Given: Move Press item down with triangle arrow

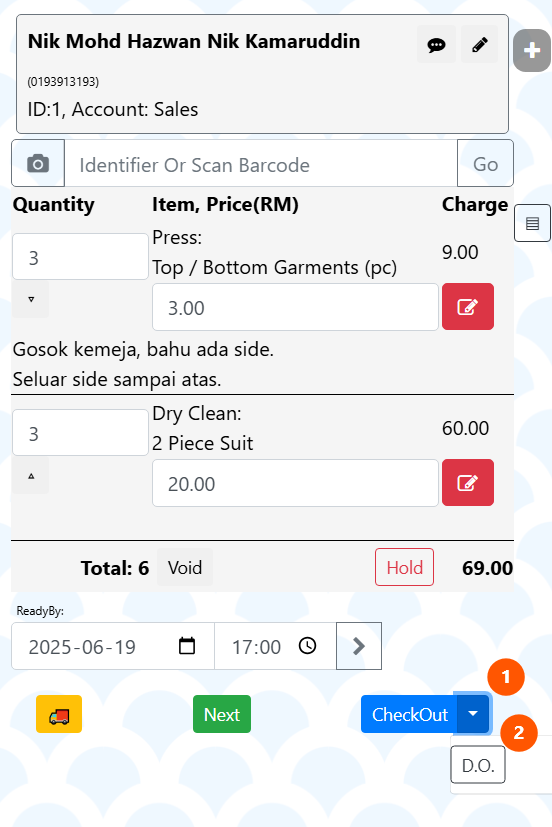Looking at the screenshot, I should point(31,299).
